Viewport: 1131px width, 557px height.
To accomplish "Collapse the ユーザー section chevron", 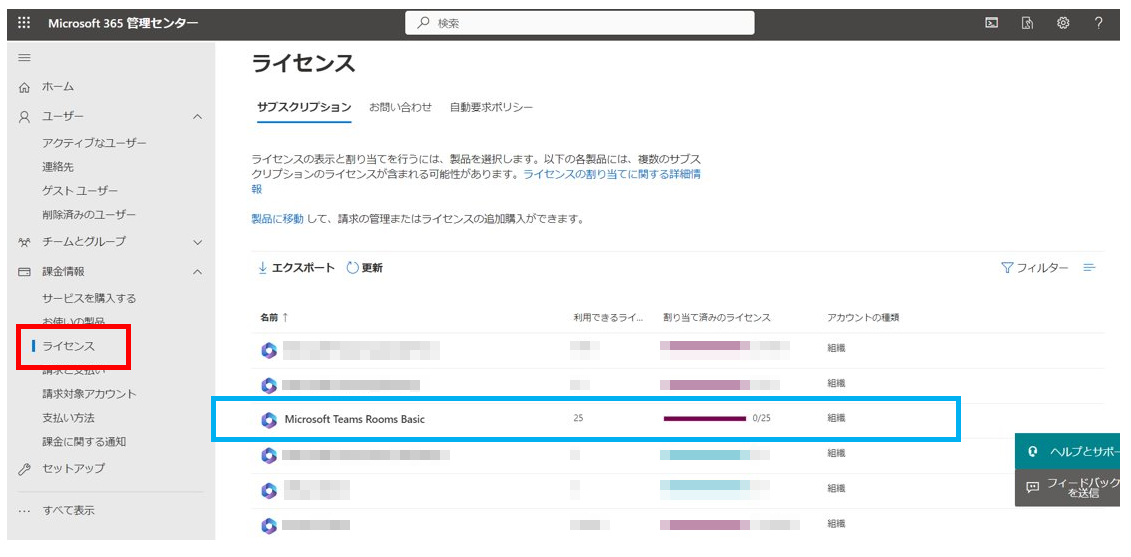I will 198,116.
